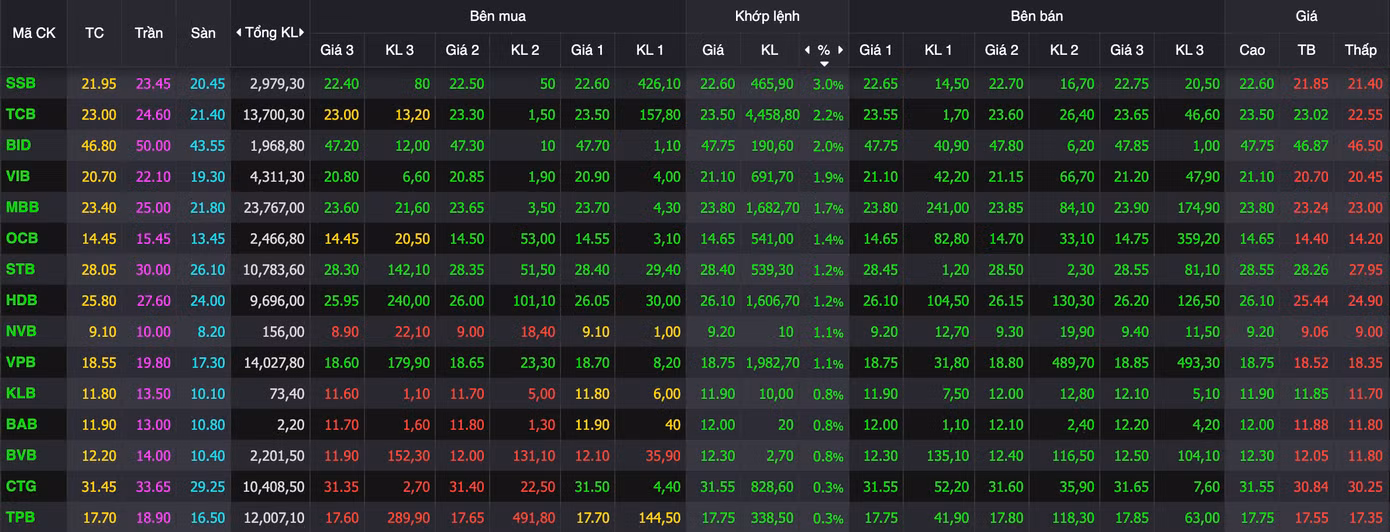Screen dimensions: 1390x532
Task: Sort by the Sàn floor header
Action: click(x=203, y=33)
